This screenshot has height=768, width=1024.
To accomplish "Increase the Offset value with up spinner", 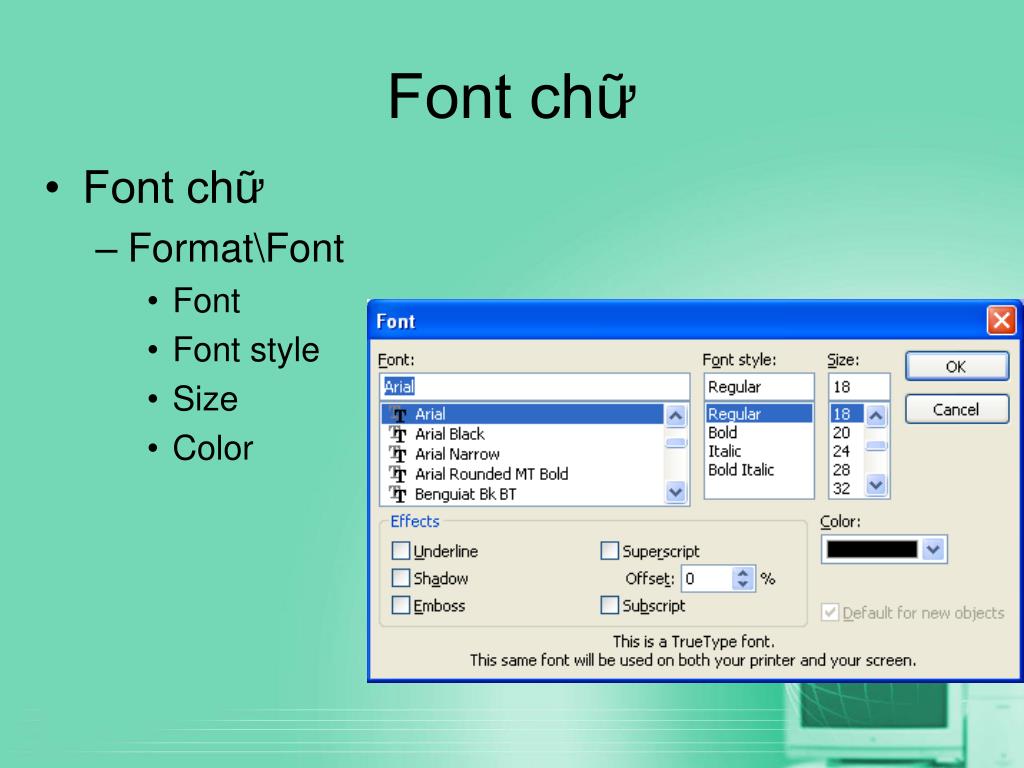I will pos(743,573).
